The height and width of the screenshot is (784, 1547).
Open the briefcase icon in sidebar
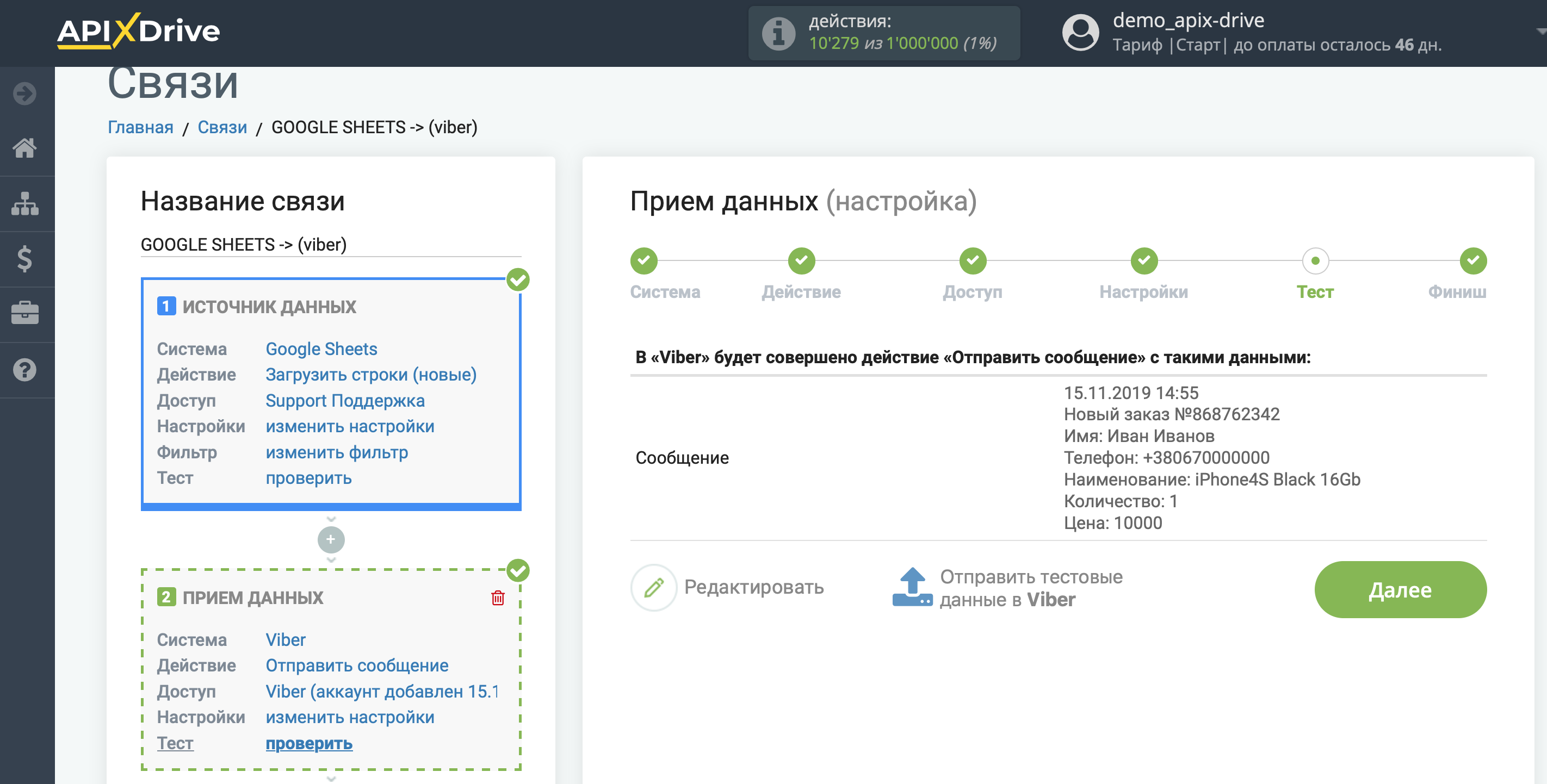[24, 313]
